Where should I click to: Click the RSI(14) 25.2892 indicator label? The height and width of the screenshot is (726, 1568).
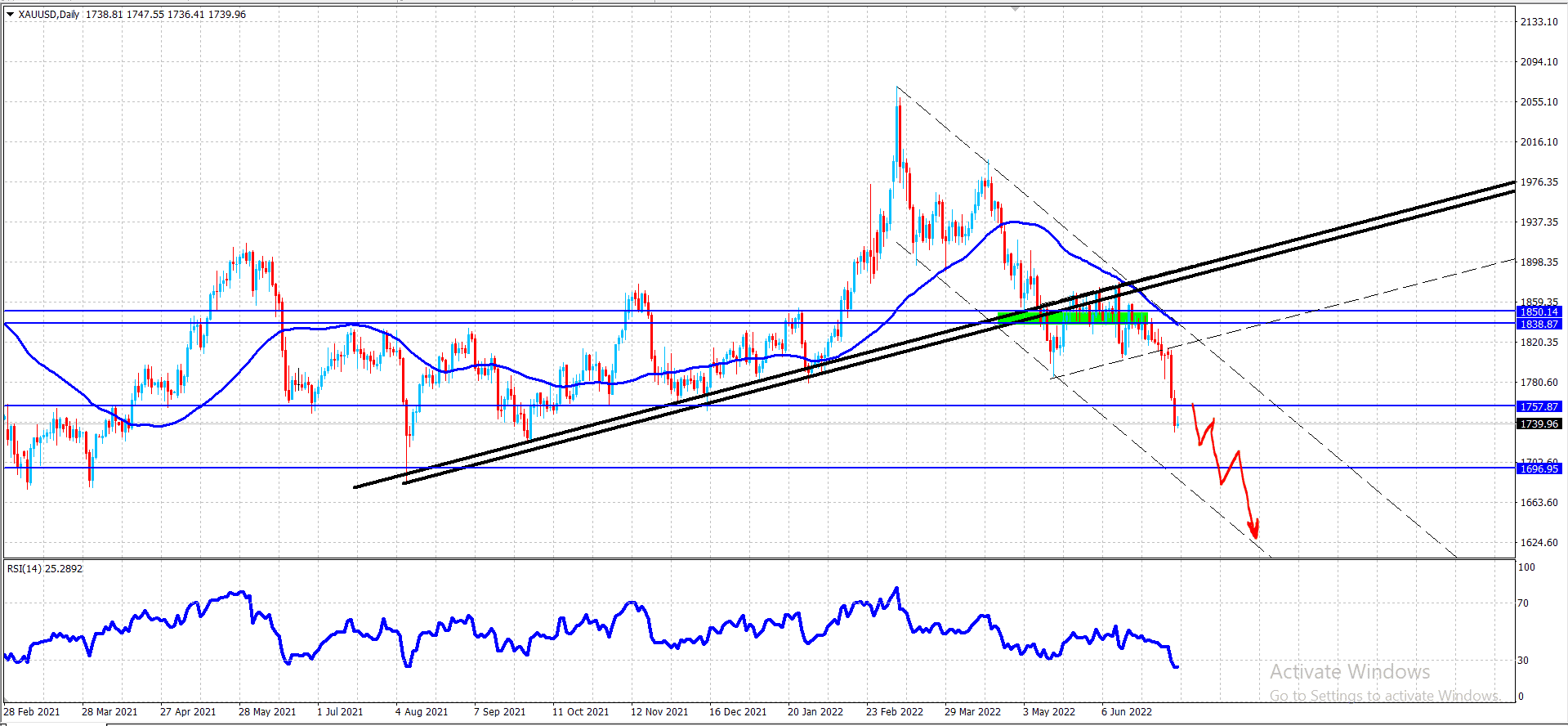pos(45,568)
